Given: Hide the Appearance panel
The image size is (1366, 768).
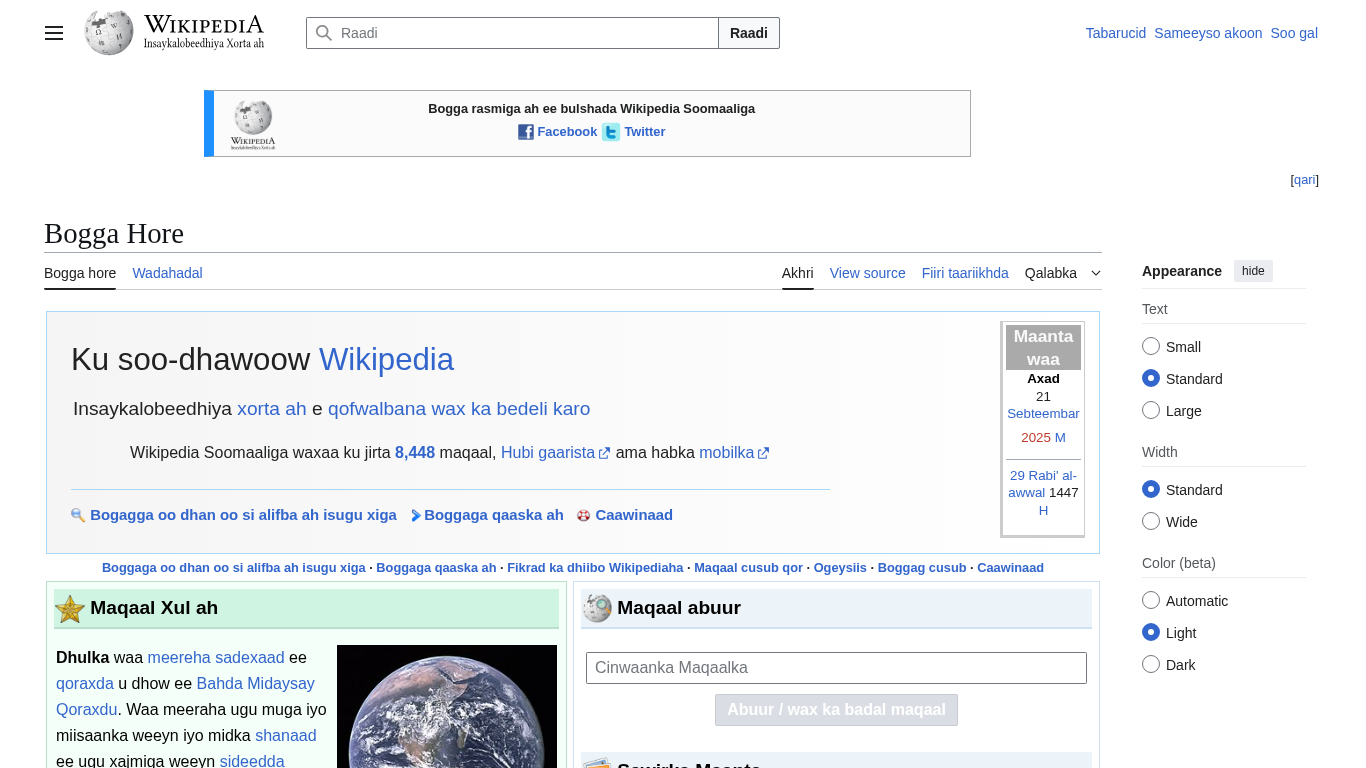Looking at the screenshot, I should [1253, 271].
